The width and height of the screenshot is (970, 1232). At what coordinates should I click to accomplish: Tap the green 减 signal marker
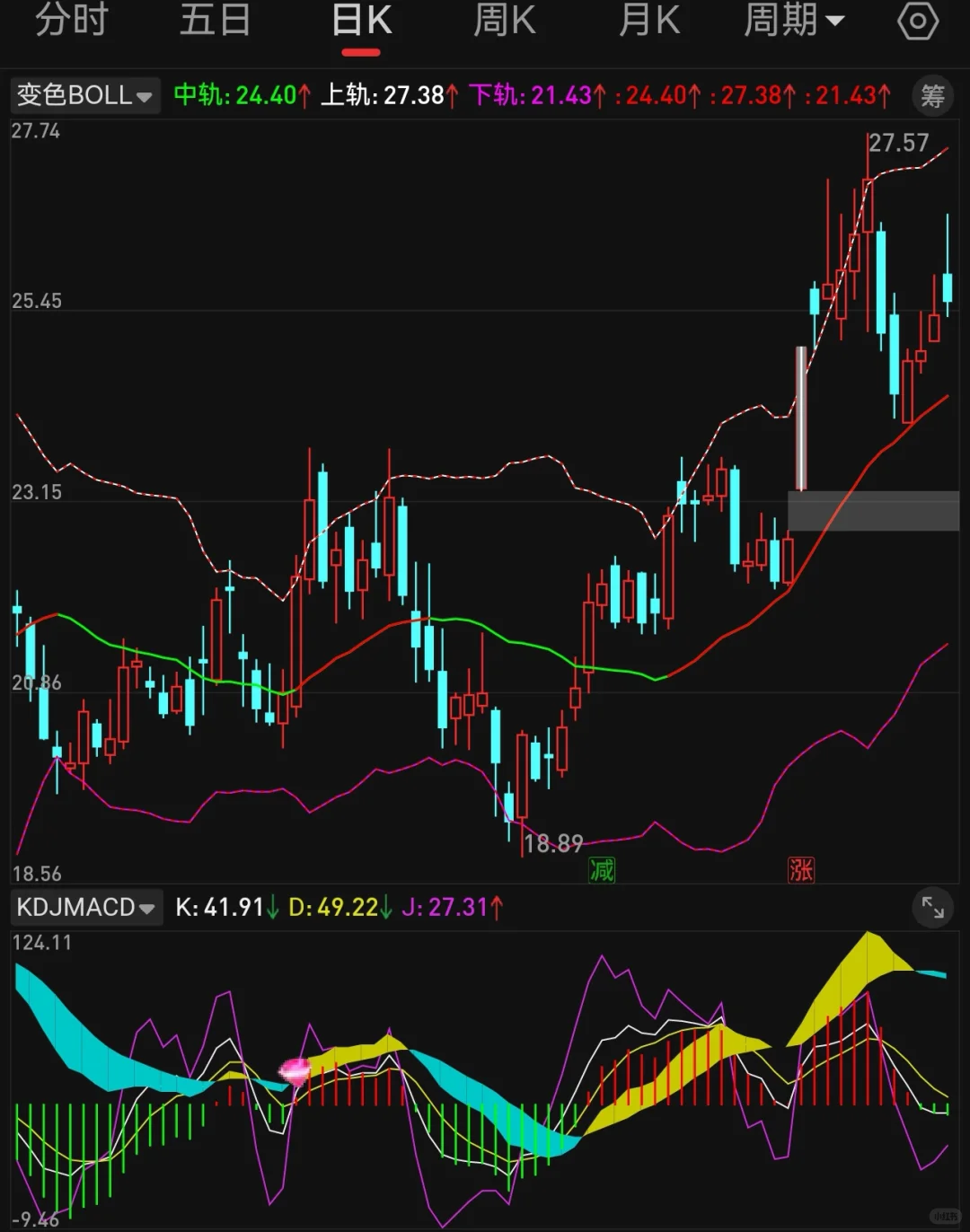point(602,869)
